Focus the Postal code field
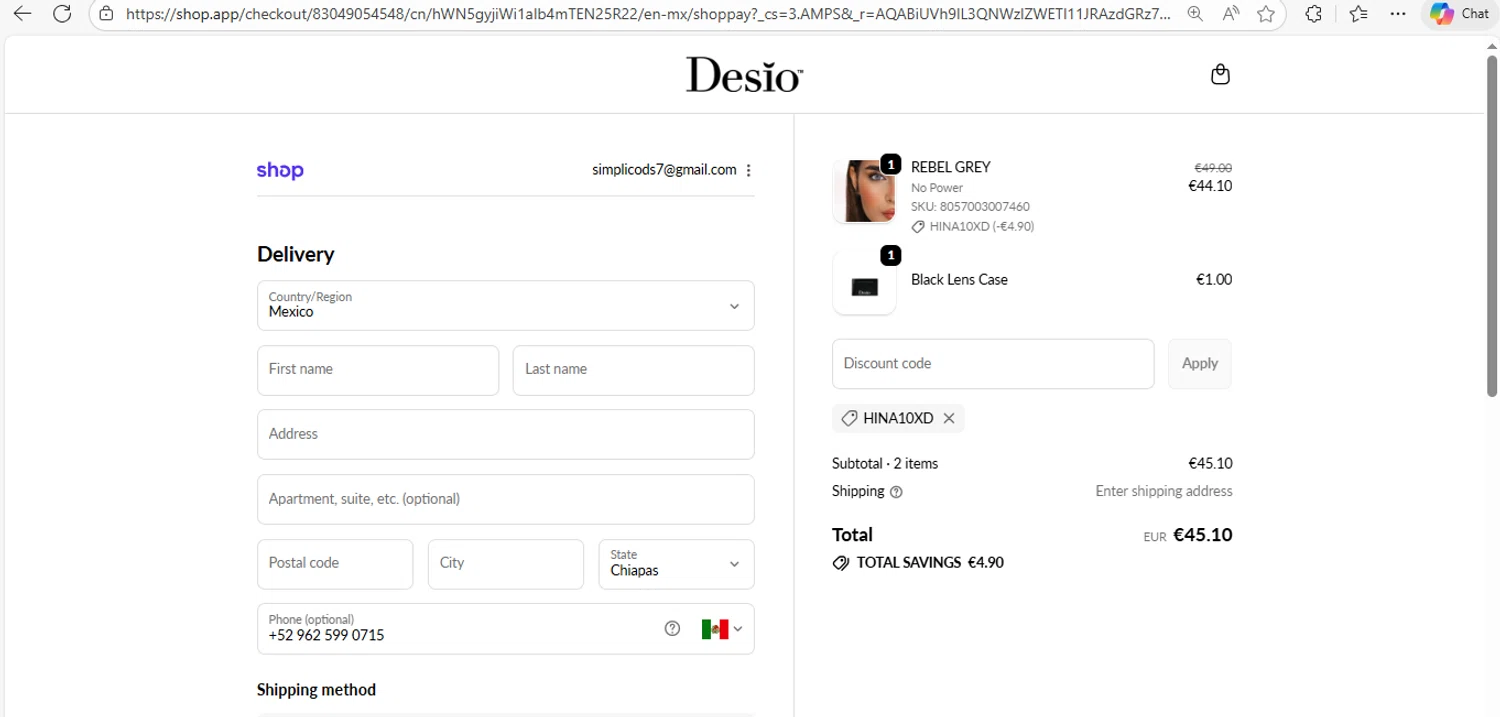Image resolution: width=1500 pixels, height=717 pixels. pos(335,564)
